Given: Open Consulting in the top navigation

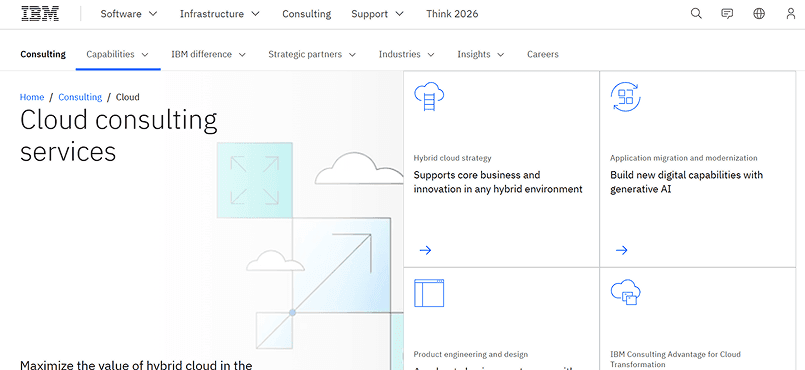Looking at the screenshot, I should point(306,14).
